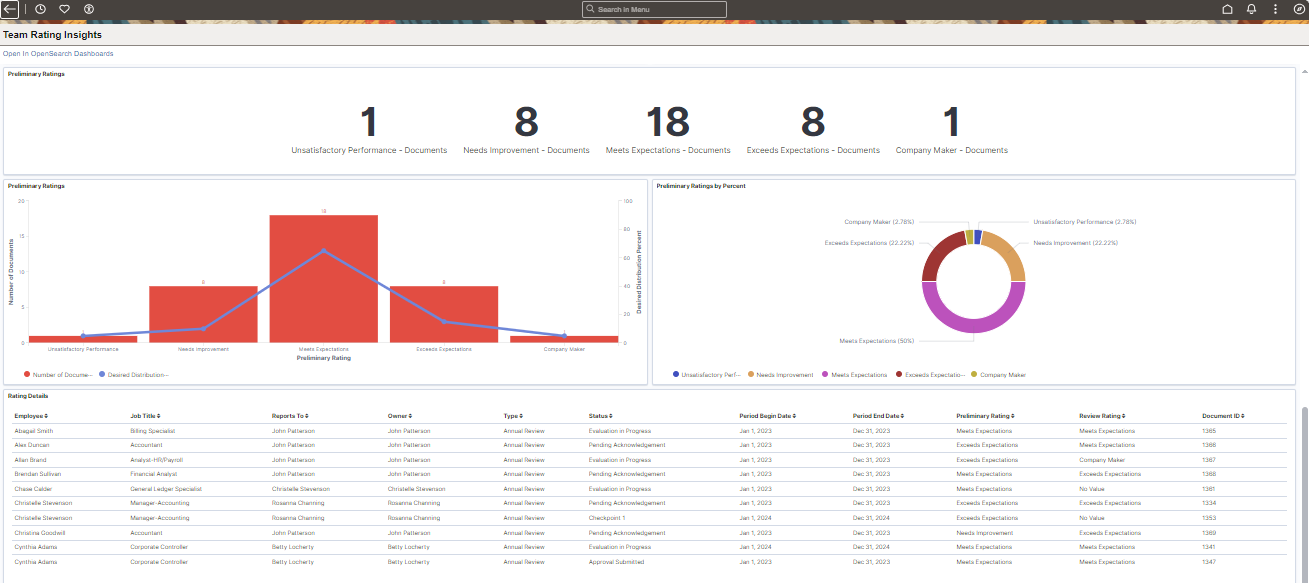The width and height of the screenshot is (1309, 583).
Task: Open Favorites with the heart icon
Action: [63, 8]
